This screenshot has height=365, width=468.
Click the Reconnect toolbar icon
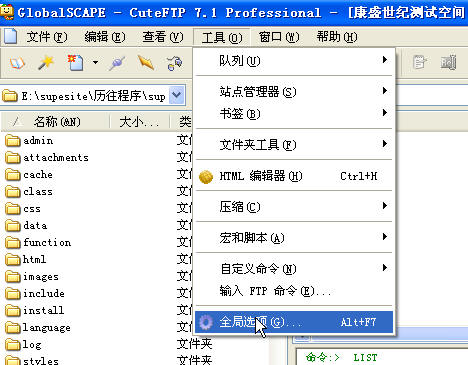coord(175,63)
